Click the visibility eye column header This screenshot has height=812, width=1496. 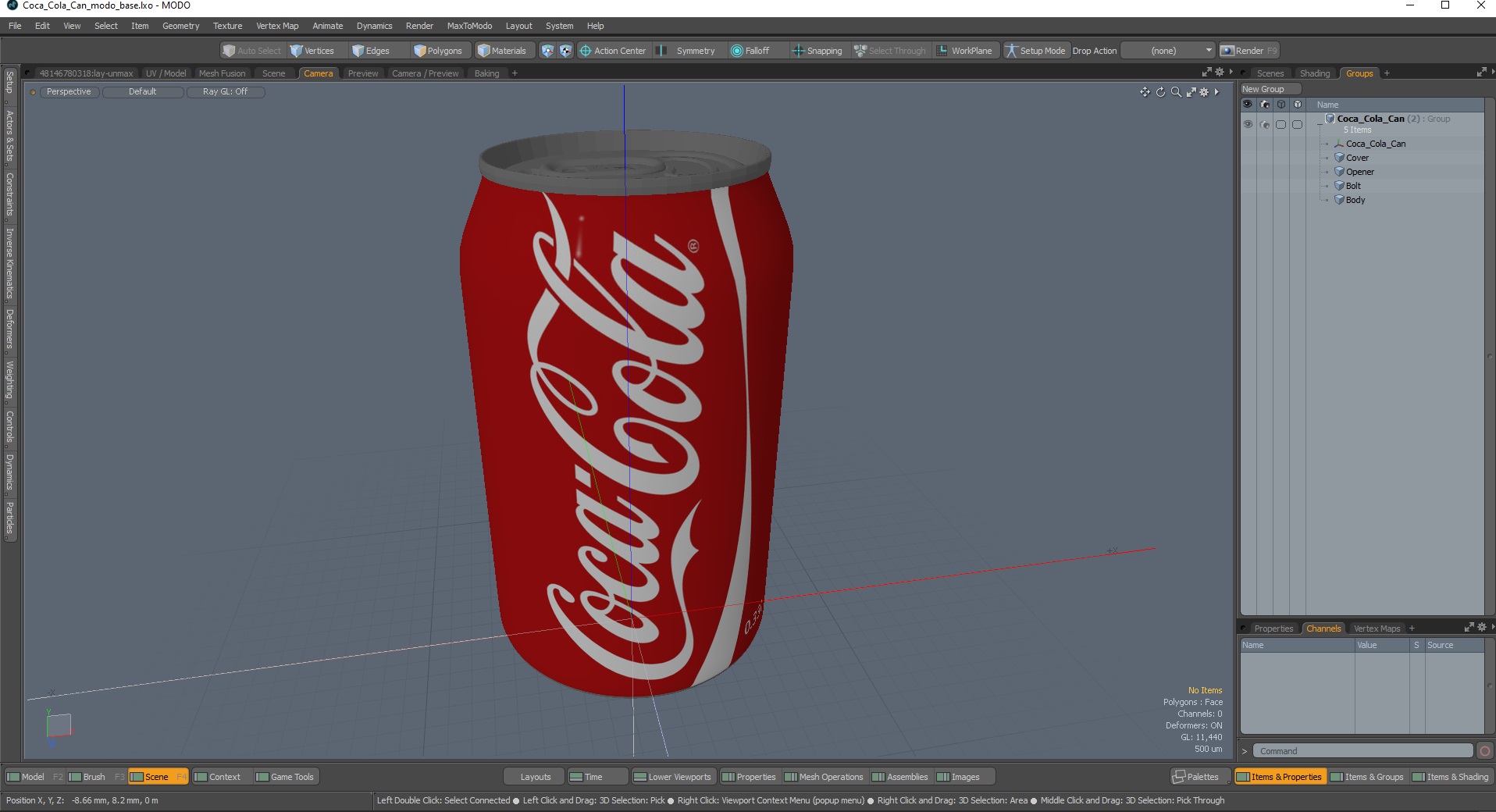pos(1248,105)
